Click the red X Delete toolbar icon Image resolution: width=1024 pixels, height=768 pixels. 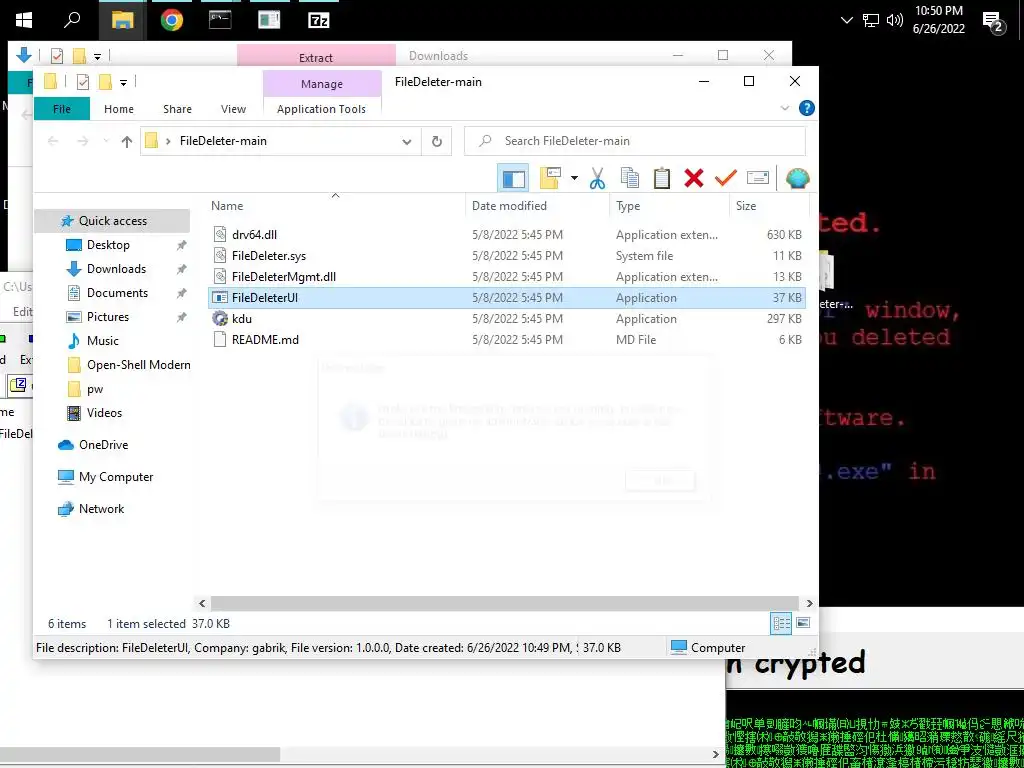tap(694, 178)
